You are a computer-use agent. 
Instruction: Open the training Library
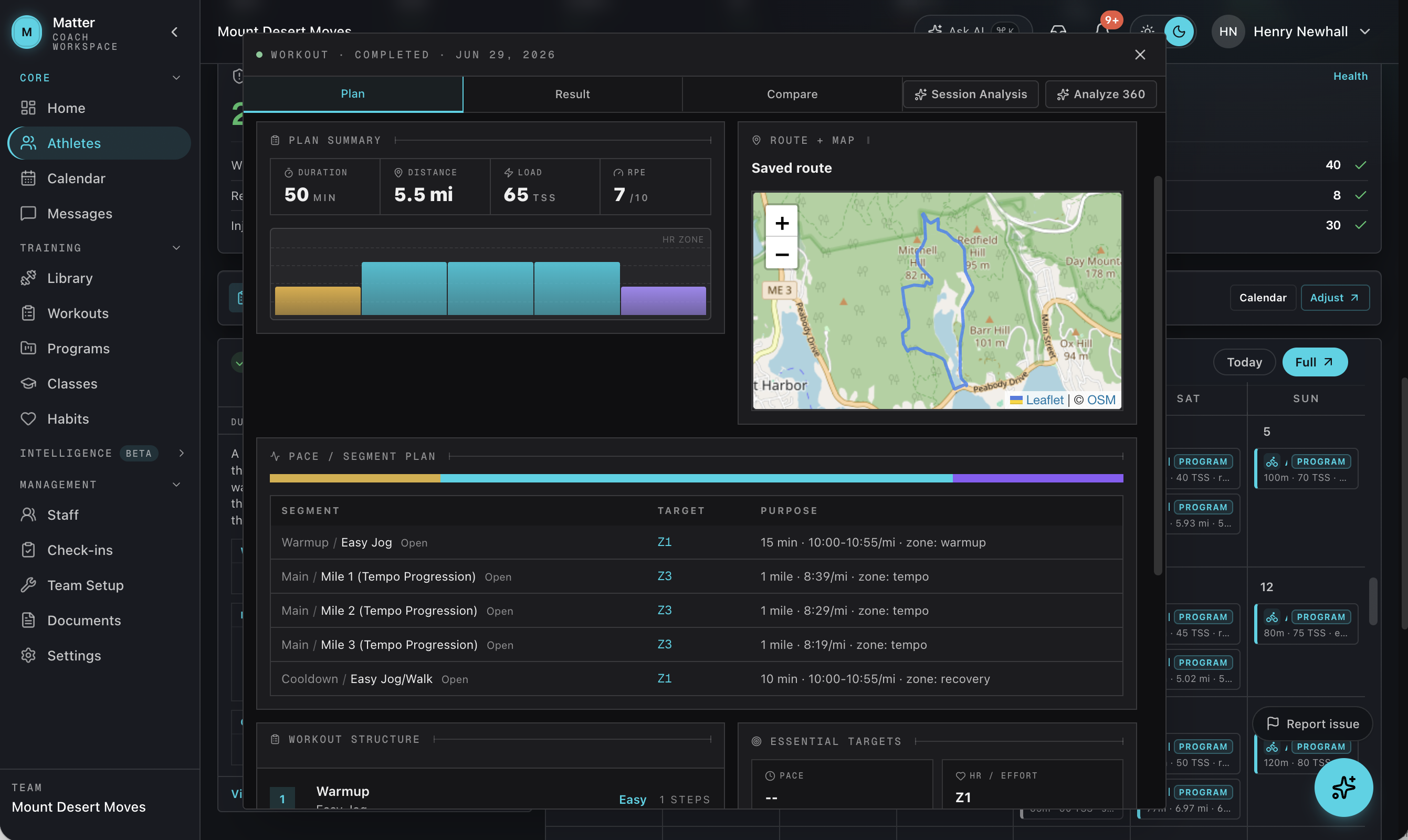(99, 278)
